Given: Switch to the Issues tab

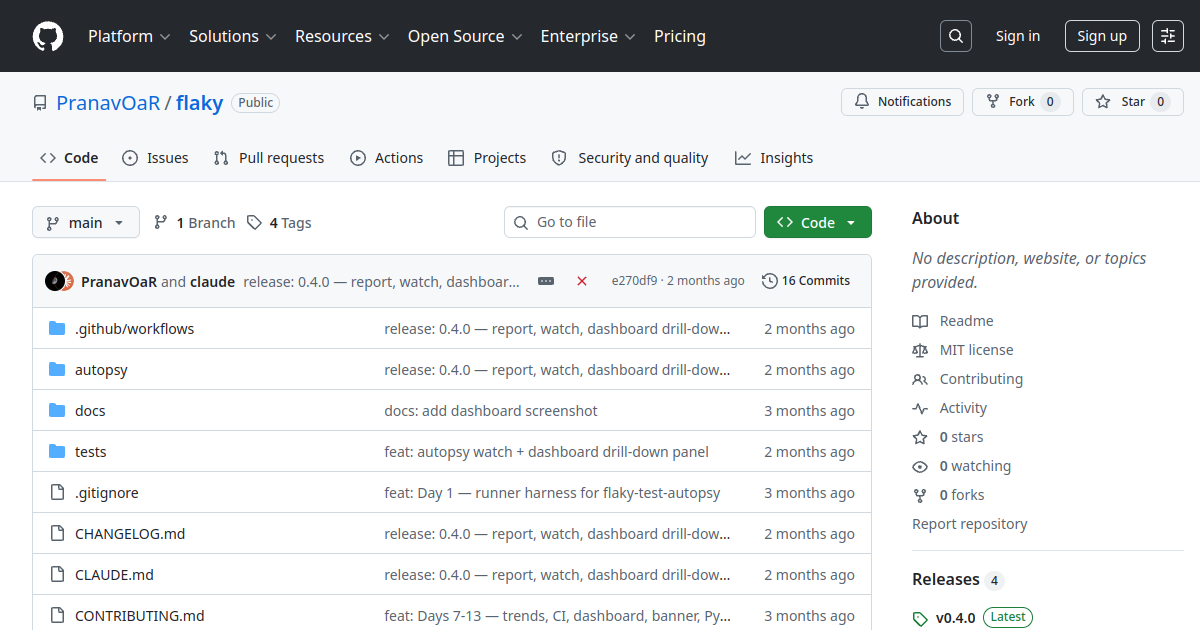Looking at the screenshot, I should (x=155, y=158).
